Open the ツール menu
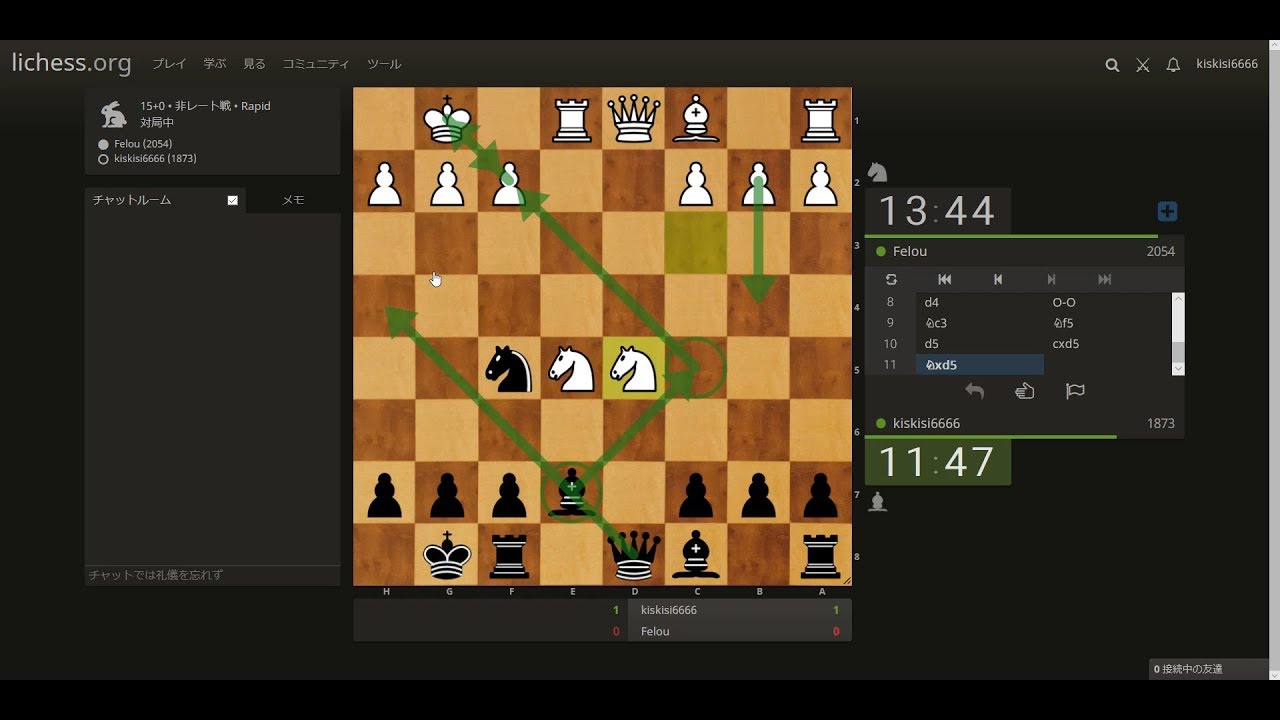Screen dimensions: 1280x720 (x=384, y=64)
